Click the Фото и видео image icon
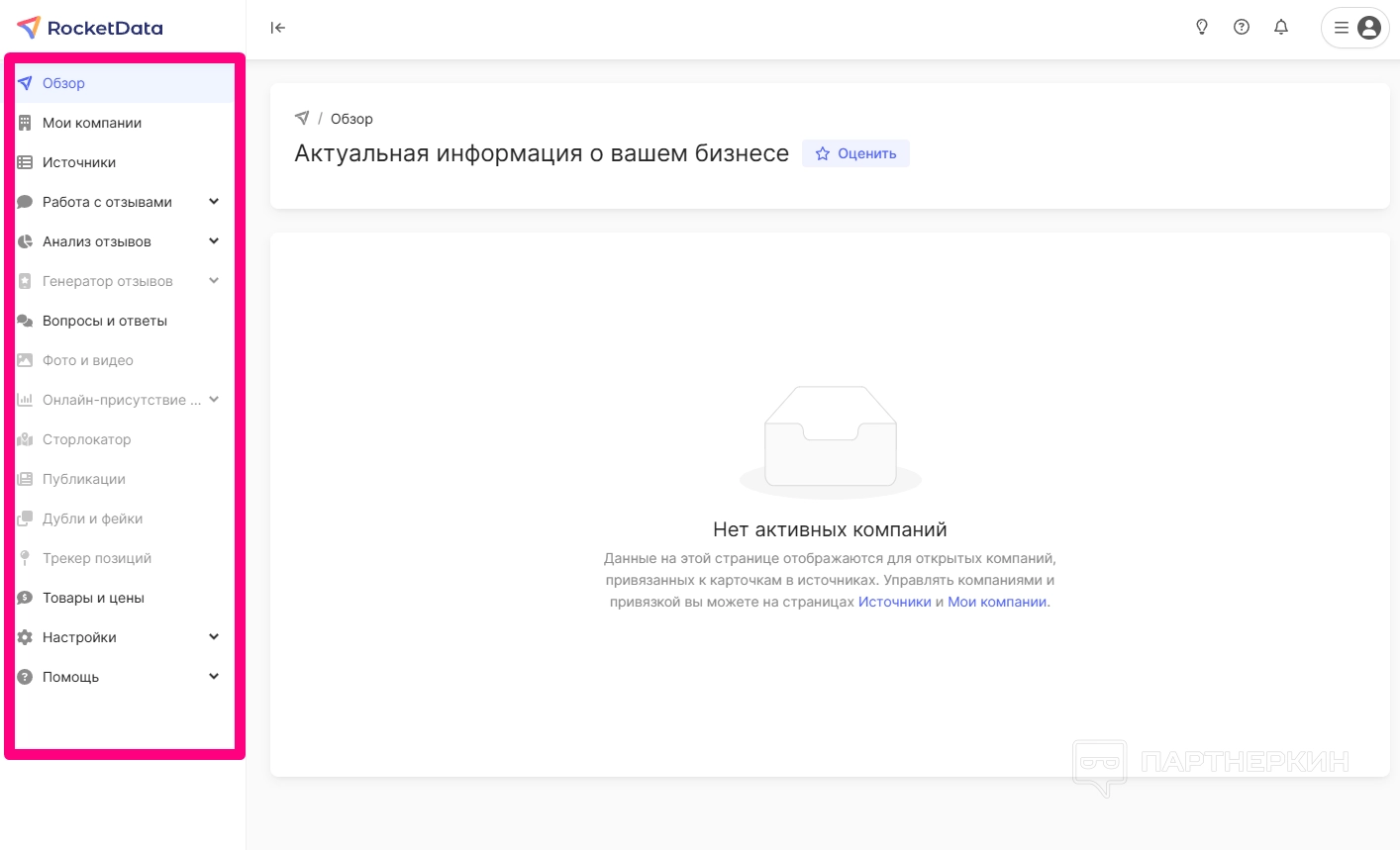1400x850 pixels. pos(25,360)
